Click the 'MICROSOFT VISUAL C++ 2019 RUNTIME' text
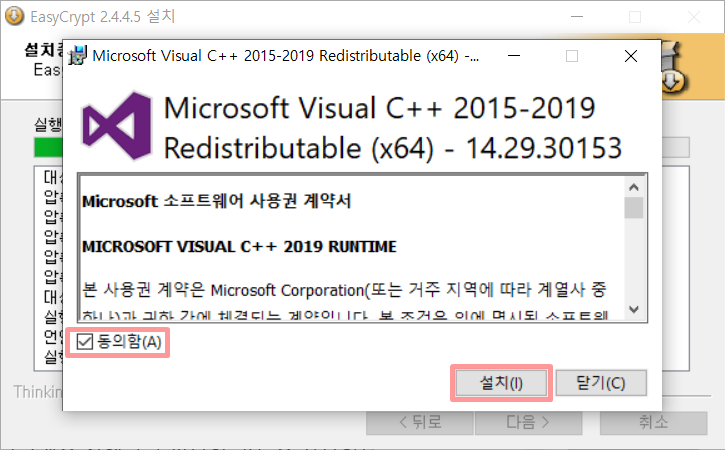This screenshot has height=450, width=725. 239,247
